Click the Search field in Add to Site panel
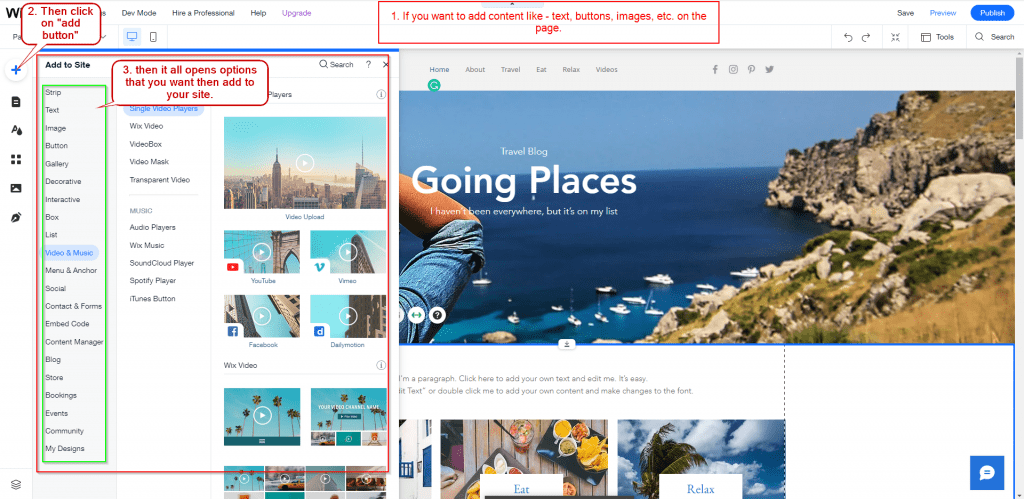This screenshot has width=1024, height=499. 337,64
